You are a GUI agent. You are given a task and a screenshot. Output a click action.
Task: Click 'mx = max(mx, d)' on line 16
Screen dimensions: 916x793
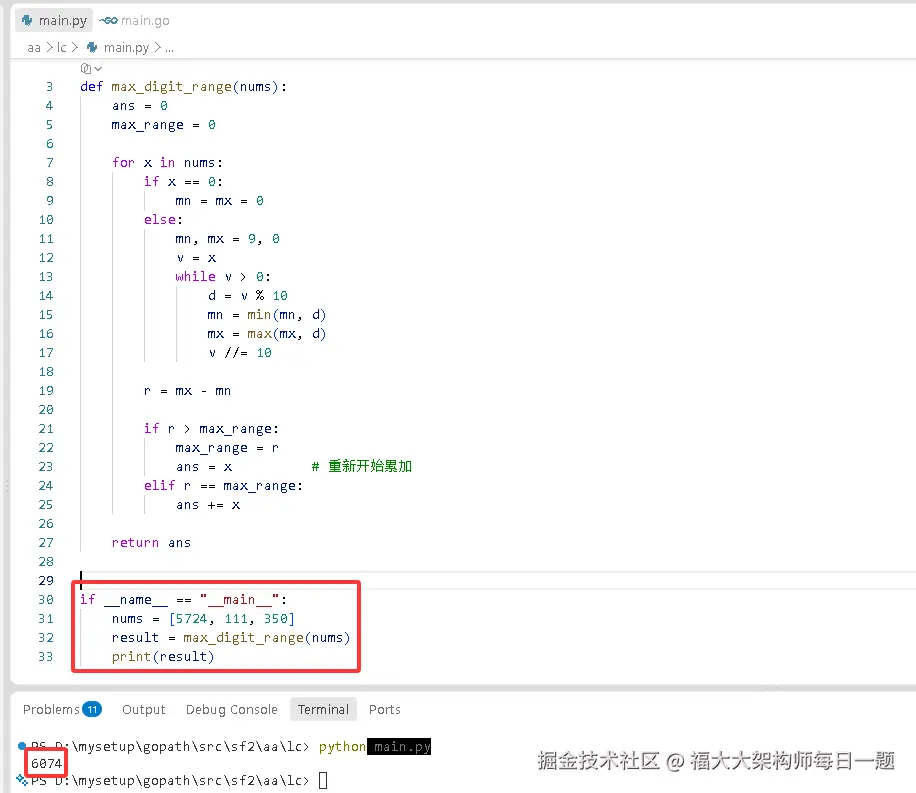266,334
